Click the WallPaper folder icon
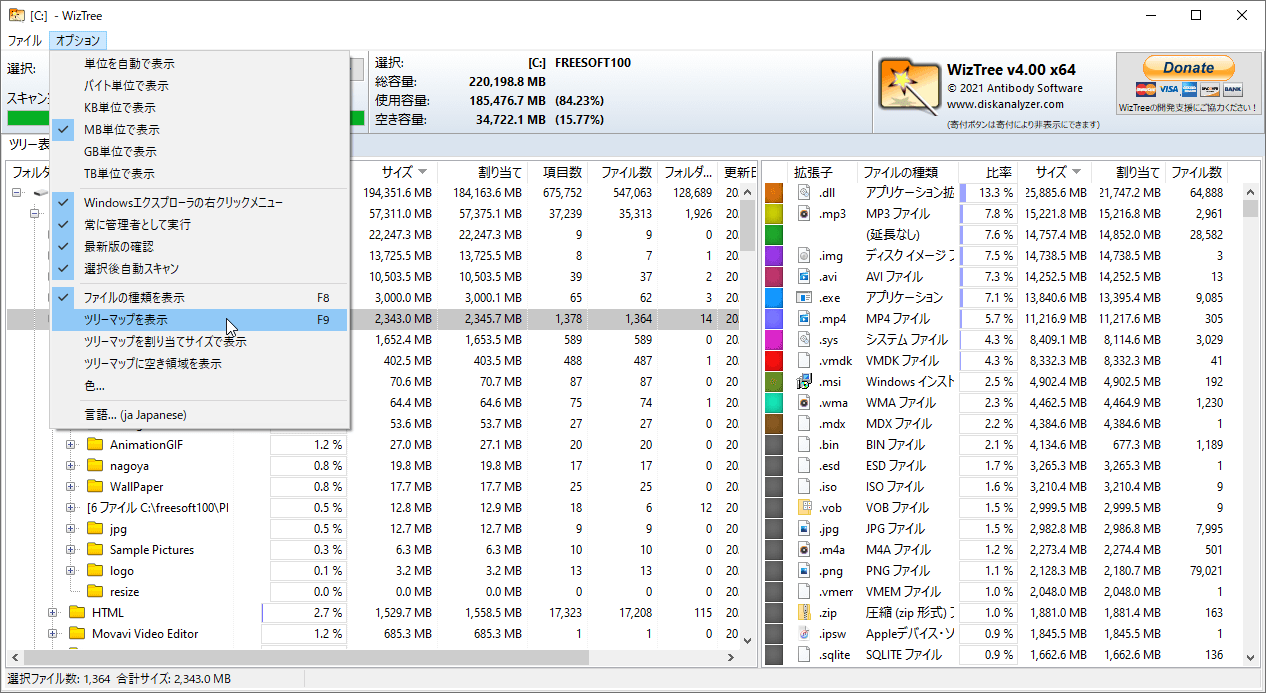The width and height of the screenshot is (1266, 693). 95,486
